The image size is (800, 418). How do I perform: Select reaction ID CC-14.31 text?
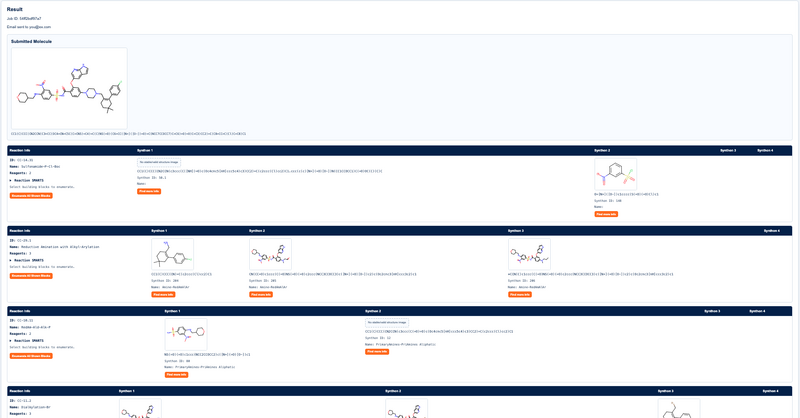coord(21,160)
